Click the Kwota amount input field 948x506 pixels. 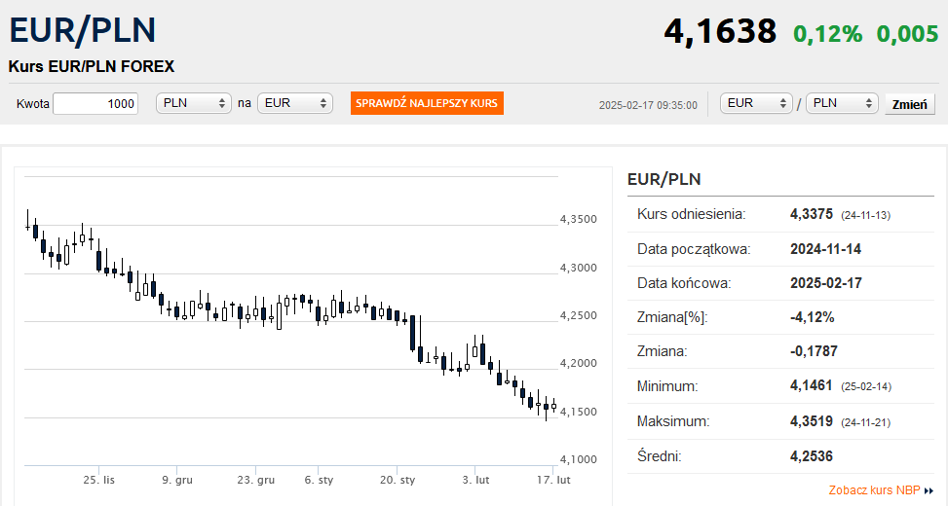coord(95,104)
